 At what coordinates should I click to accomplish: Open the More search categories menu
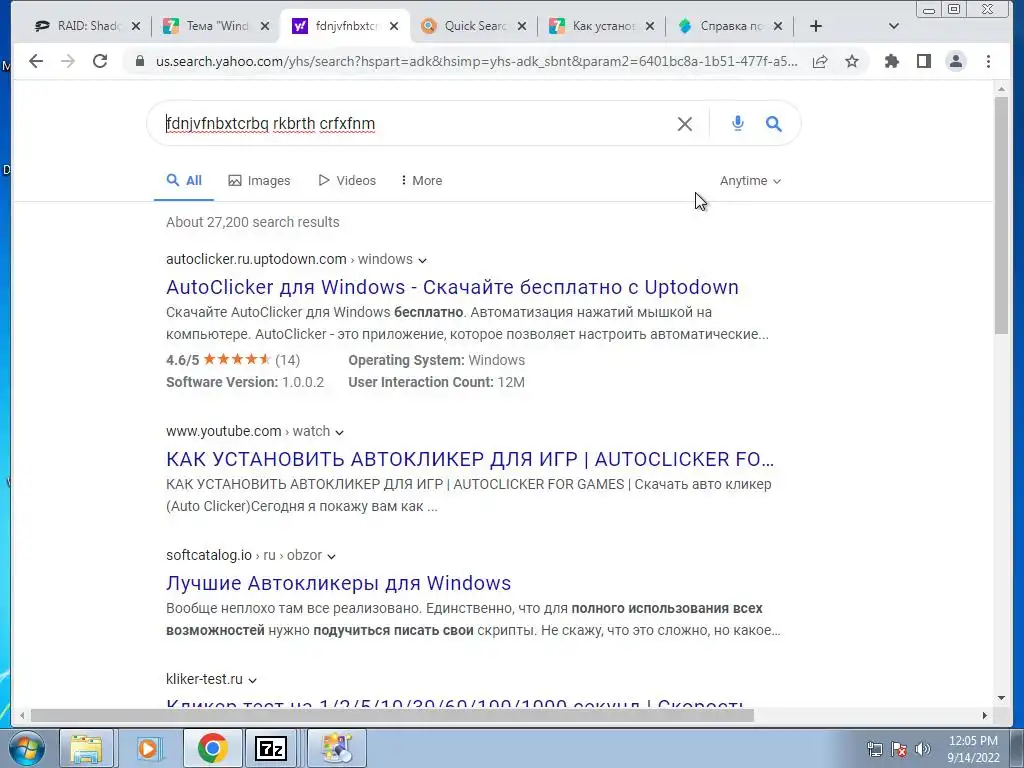(421, 180)
